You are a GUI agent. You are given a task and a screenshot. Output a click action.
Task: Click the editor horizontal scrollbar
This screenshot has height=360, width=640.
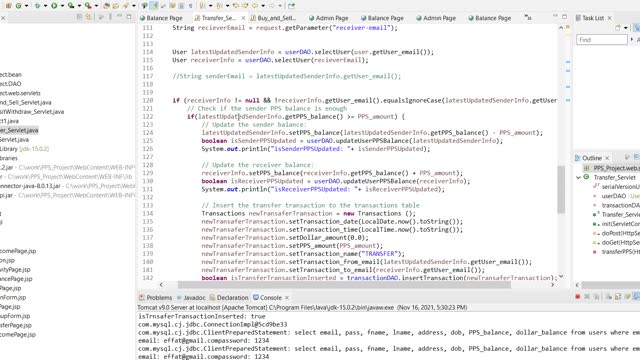344,285
